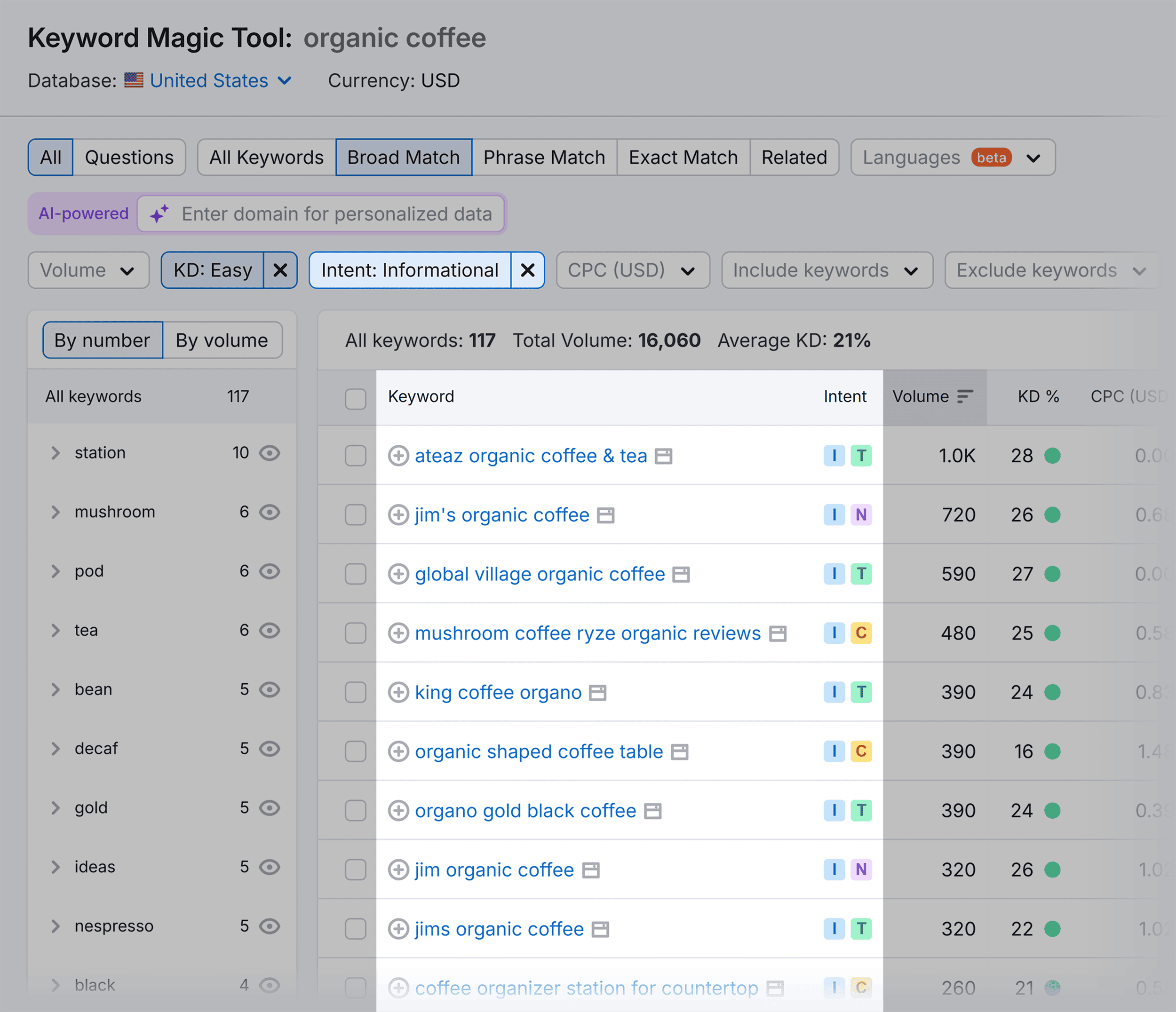The height and width of the screenshot is (1012, 1176).
Task: View SERP icon for 'organo gold black coffee'
Action: pos(653,811)
